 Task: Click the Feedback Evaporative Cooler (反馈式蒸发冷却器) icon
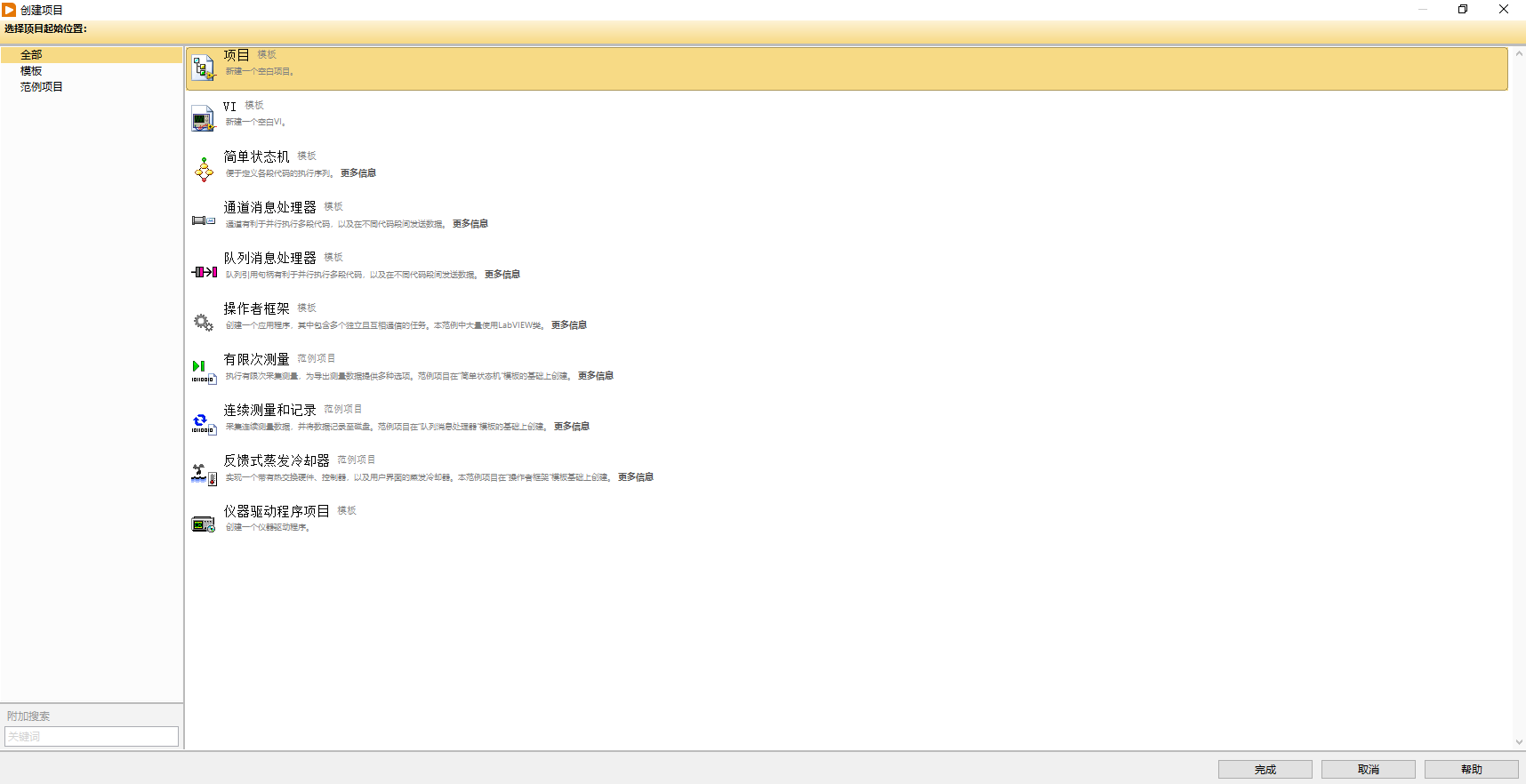(x=204, y=474)
